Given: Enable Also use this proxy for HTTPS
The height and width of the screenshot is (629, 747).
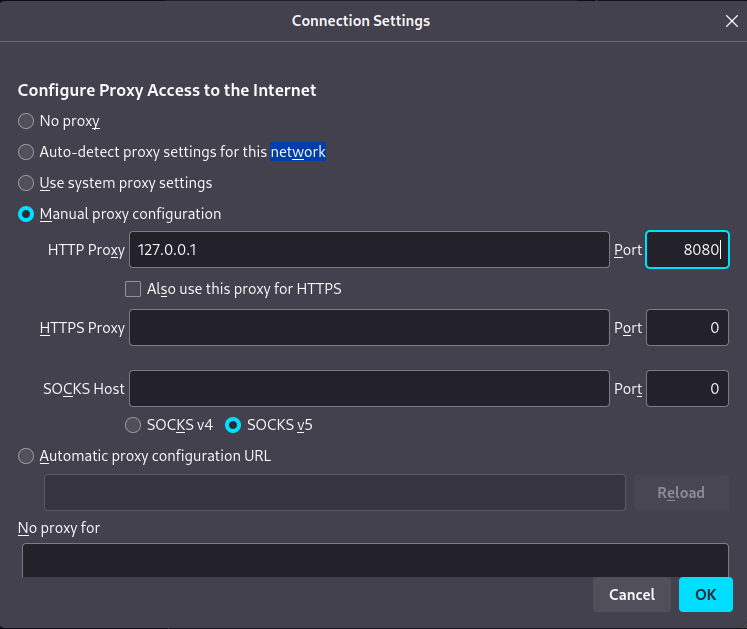Looking at the screenshot, I should coord(133,289).
